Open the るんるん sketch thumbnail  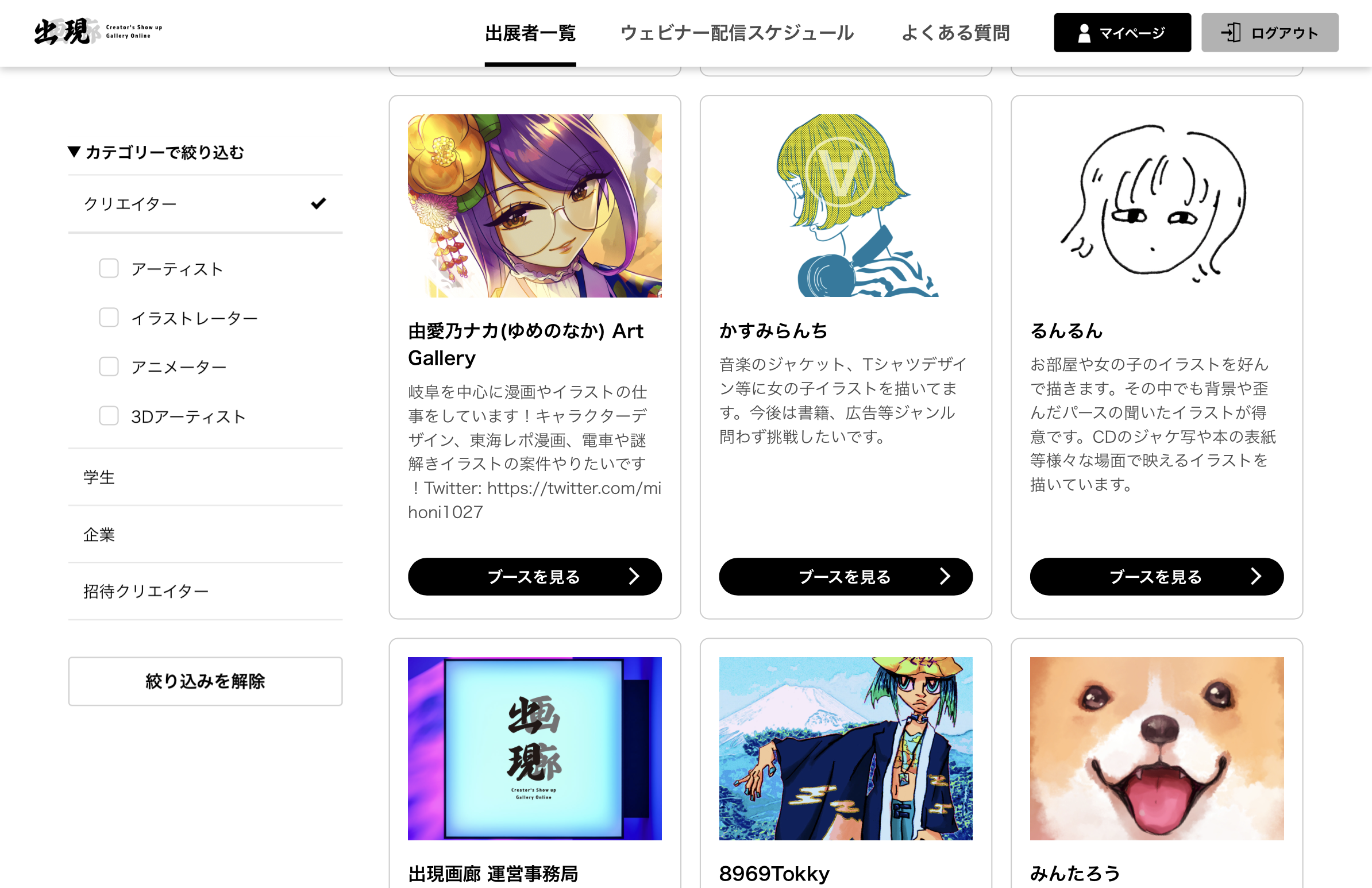[x=1157, y=206]
